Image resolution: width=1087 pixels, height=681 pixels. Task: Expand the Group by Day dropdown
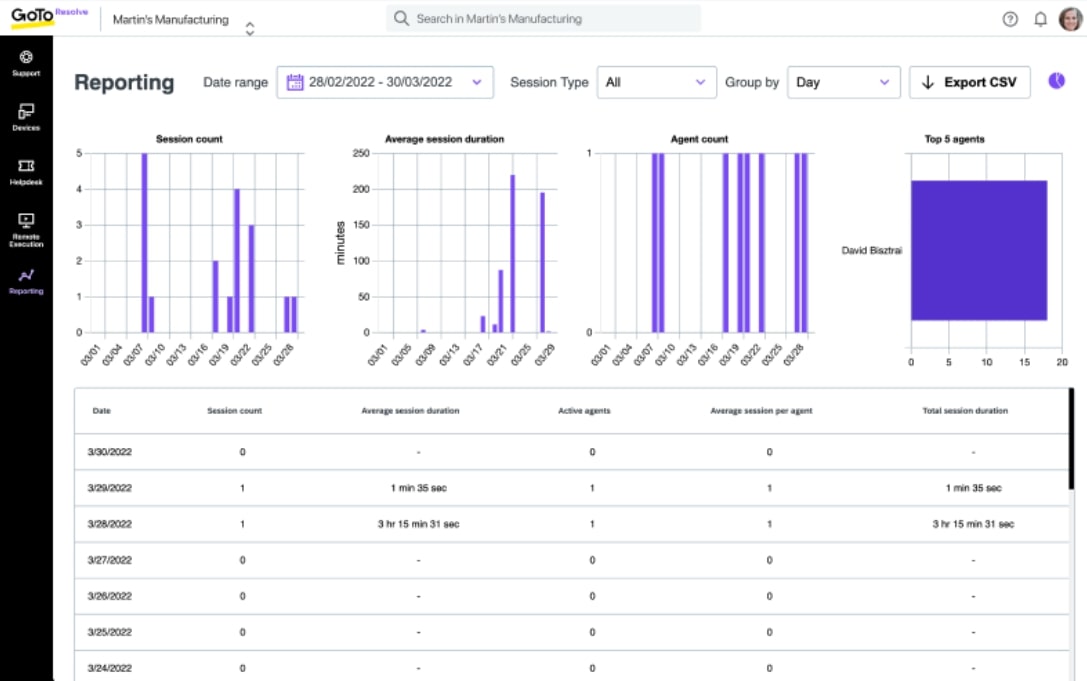843,82
